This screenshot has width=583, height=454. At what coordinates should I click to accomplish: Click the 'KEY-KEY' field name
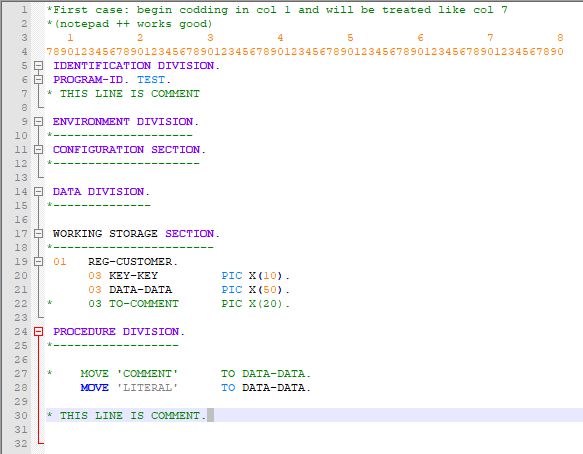pos(133,276)
